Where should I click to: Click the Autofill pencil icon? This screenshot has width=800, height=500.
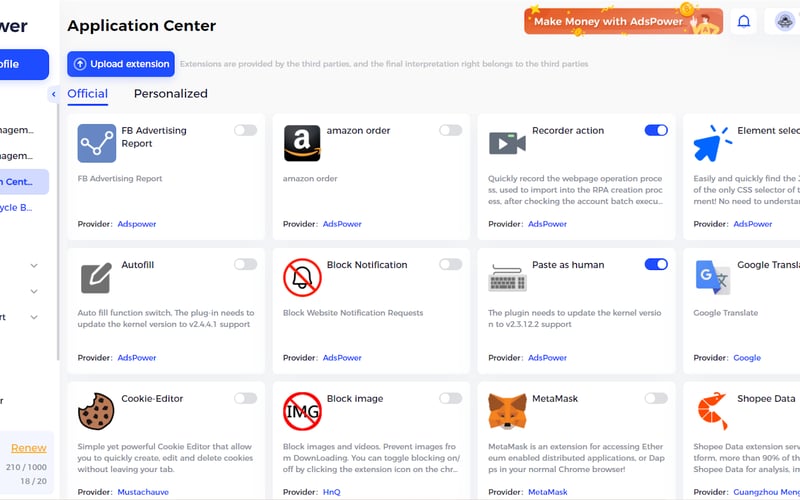click(x=96, y=278)
